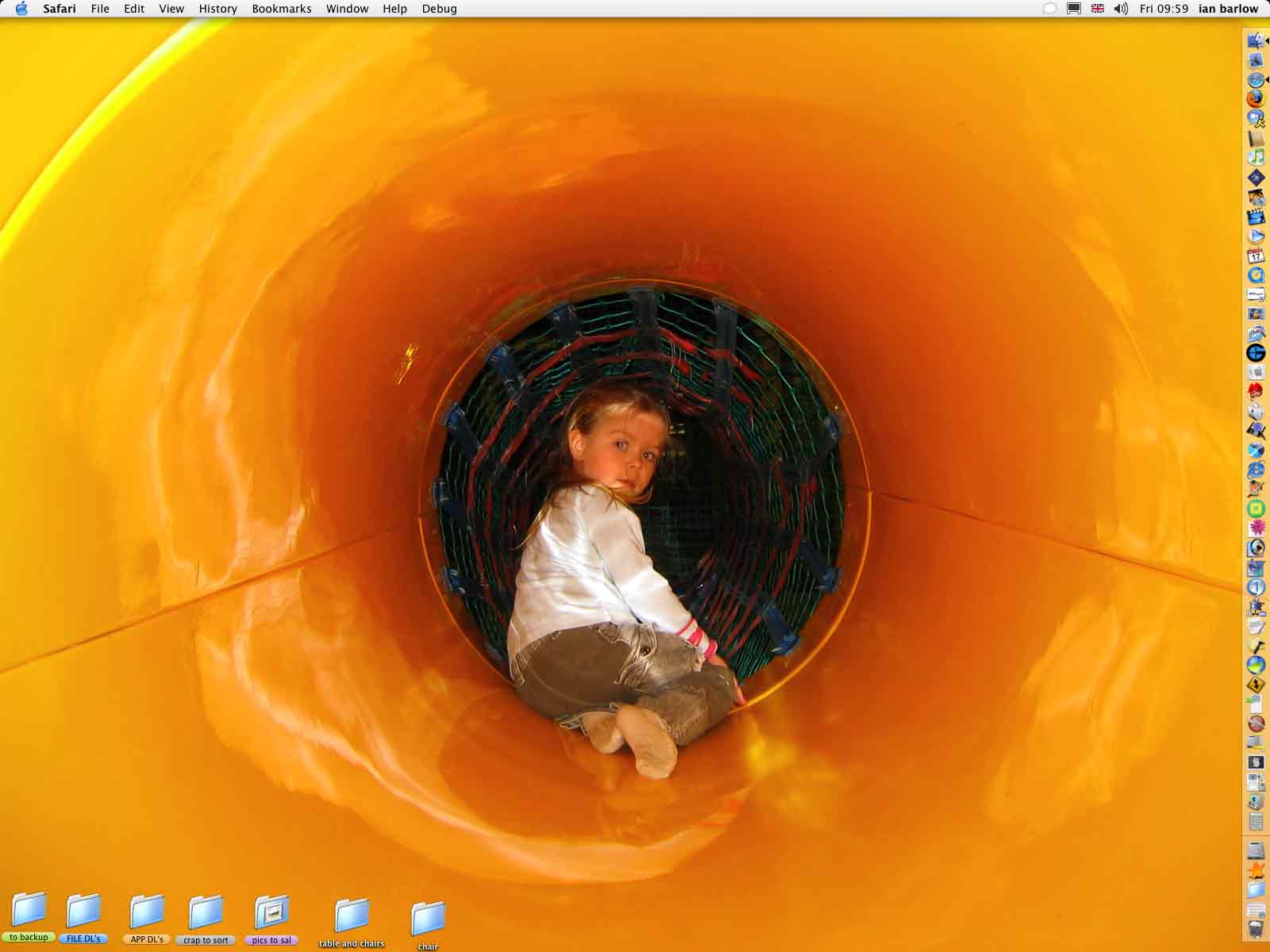Open the Edit menu
Image resolution: width=1270 pixels, height=952 pixels.
click(134, 9)
